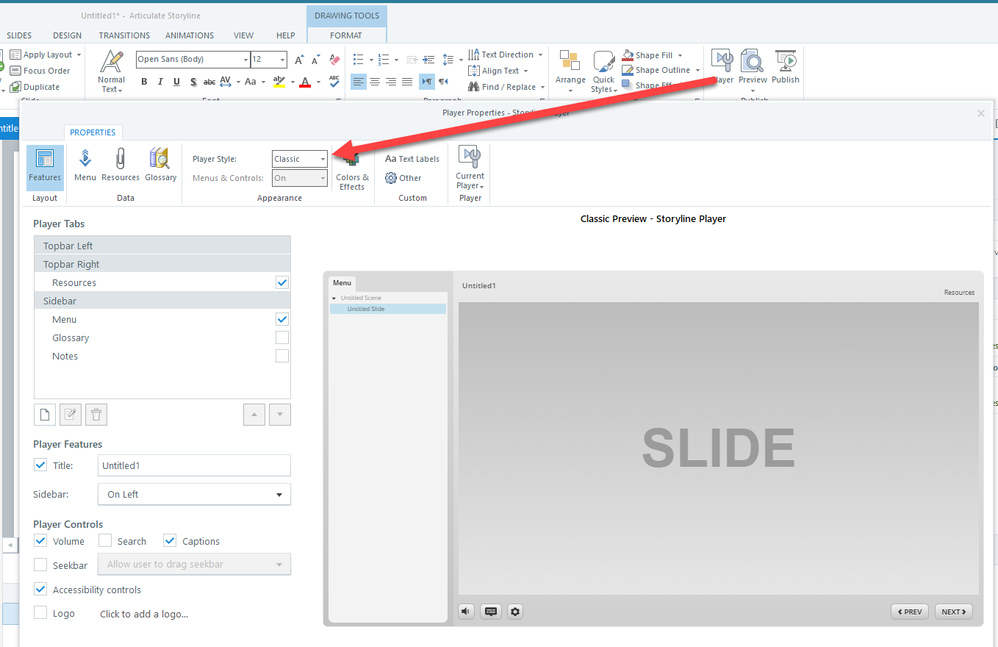This screenshot has width=998, height=647.
Task: Click the Text Labels button
Action: pyautogui.click(x=412, y=159)
